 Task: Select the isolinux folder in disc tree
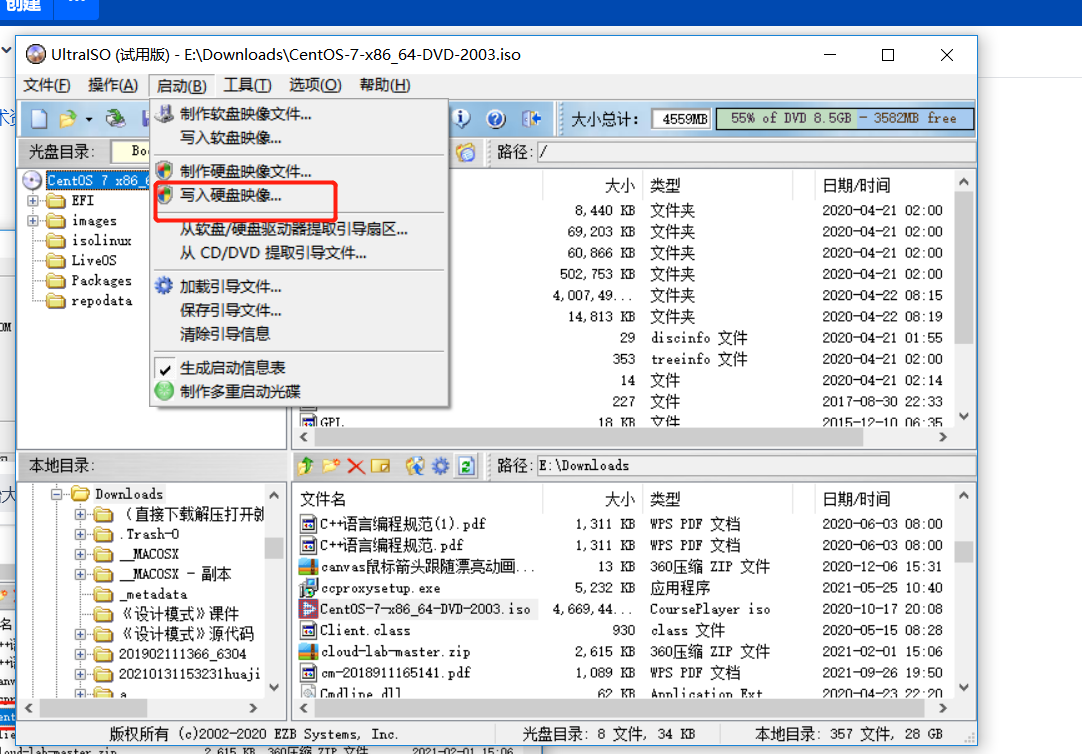tap(101, 241)
